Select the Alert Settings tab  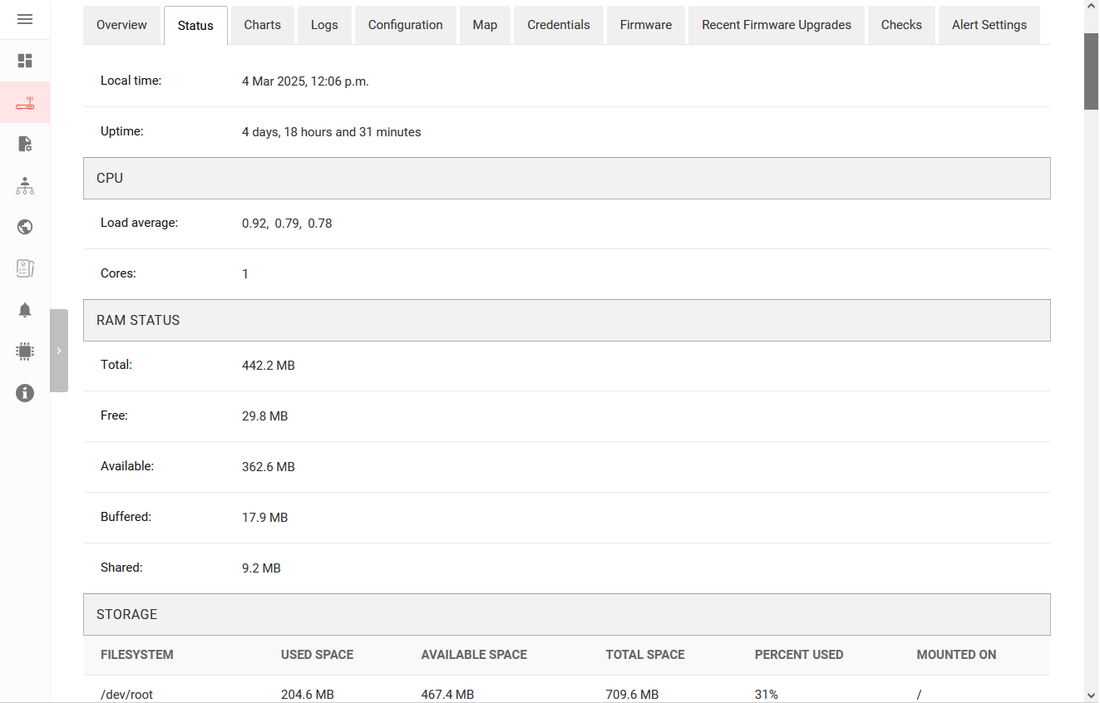989,25
